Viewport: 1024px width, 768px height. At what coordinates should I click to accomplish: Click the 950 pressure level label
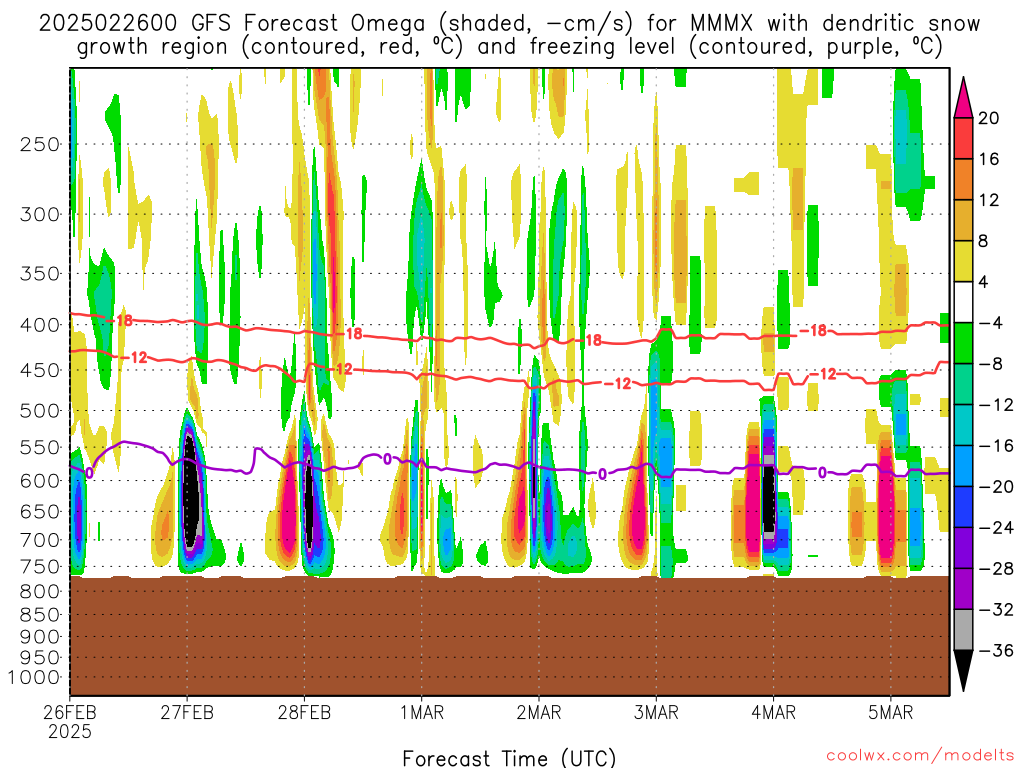[x=40, y=658]
